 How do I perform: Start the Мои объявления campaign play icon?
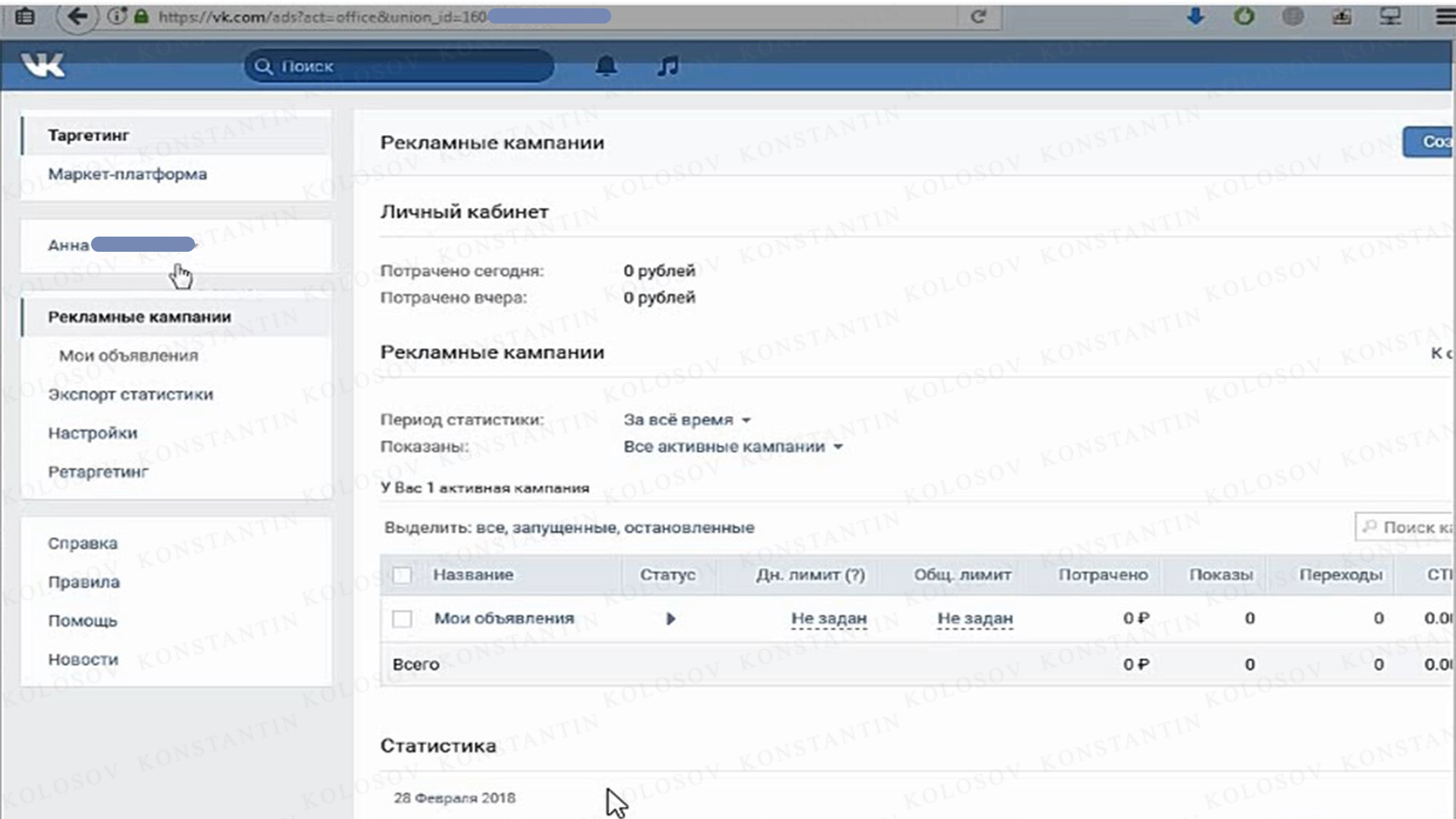coord(670,619)
